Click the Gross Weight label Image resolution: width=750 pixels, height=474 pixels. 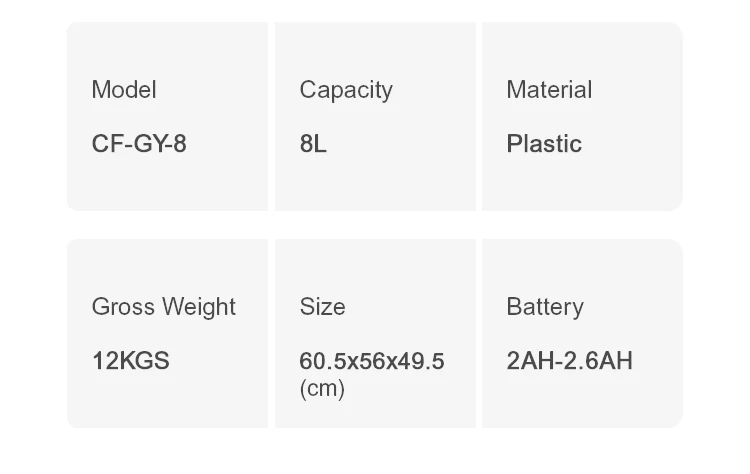(164, 307)
